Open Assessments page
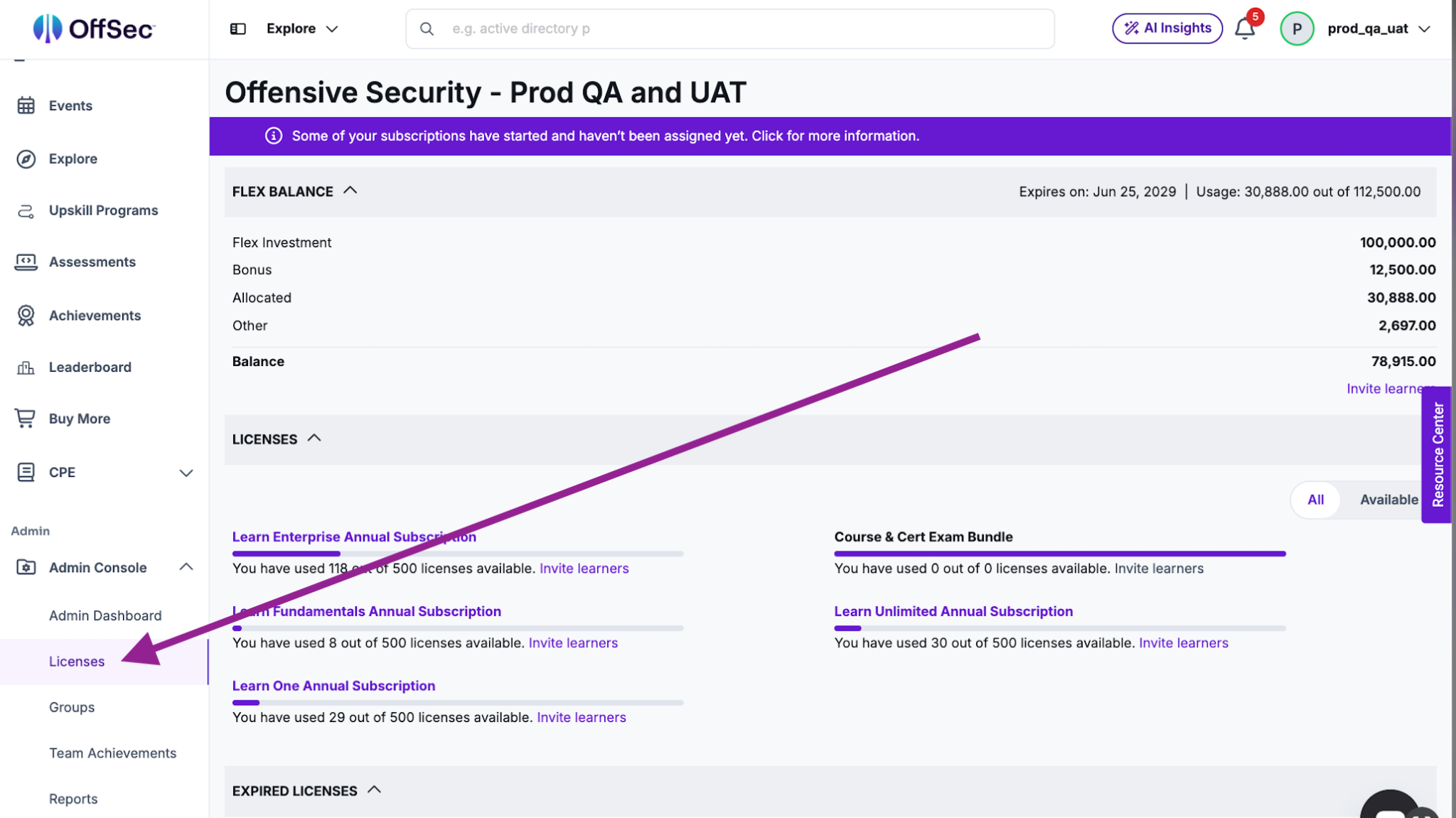 coord(92,262)
